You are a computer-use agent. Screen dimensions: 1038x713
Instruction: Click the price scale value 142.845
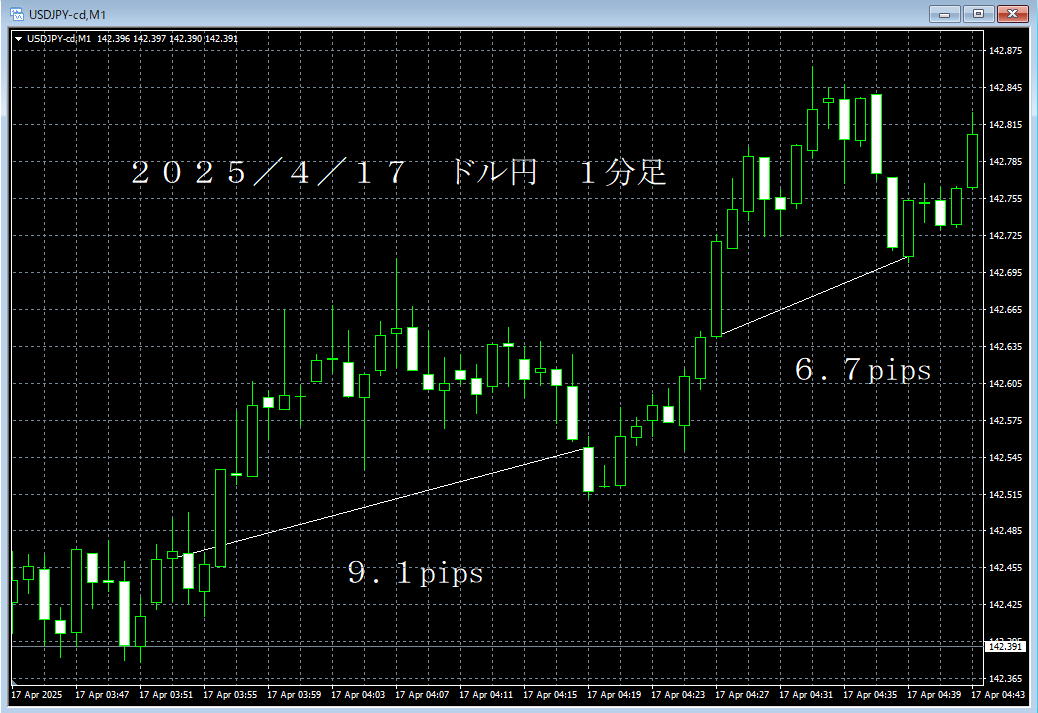click(1005, 88)
